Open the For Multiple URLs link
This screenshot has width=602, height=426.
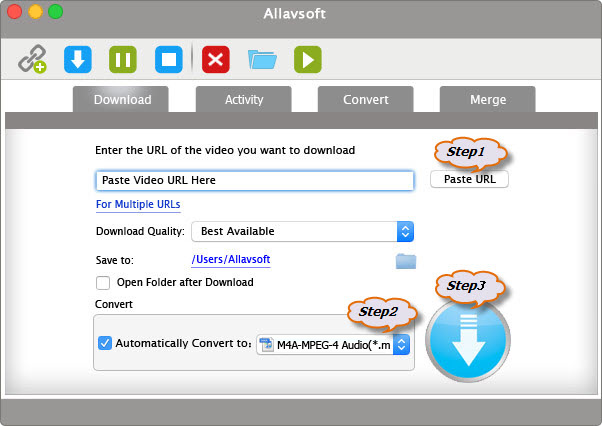(138, 204)
